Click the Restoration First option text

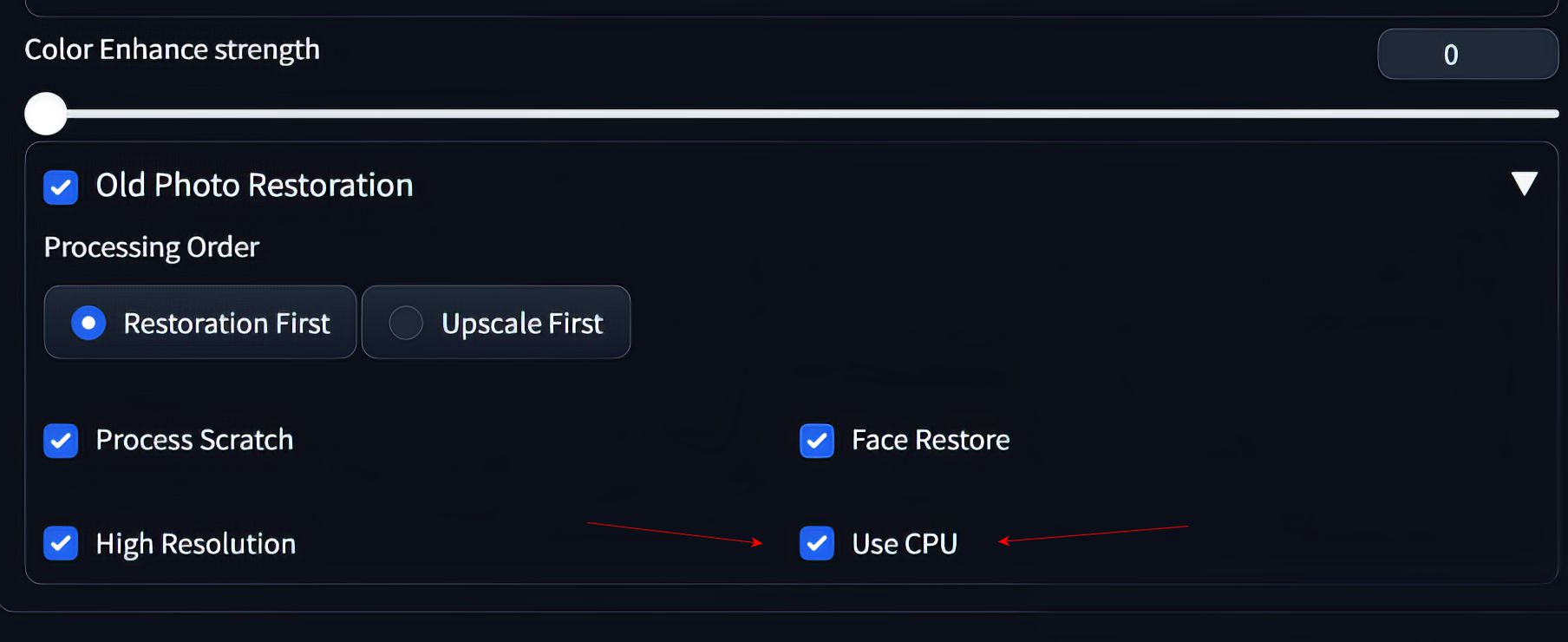[226, 324]
